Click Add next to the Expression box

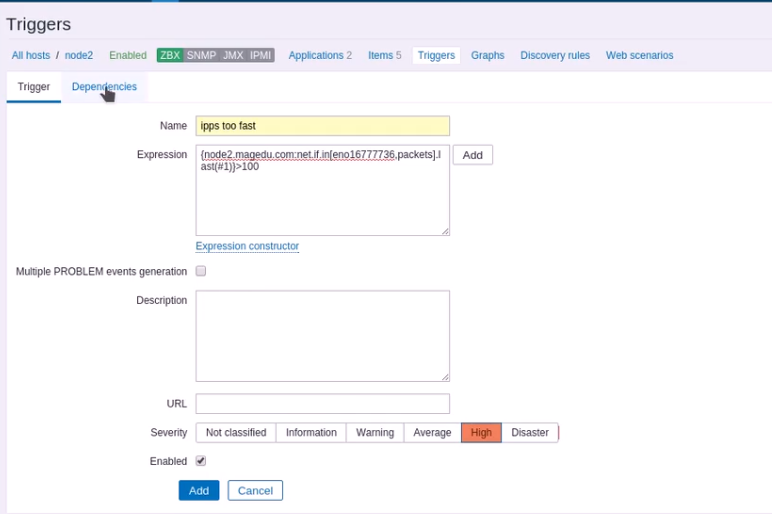tap(473, 155)
